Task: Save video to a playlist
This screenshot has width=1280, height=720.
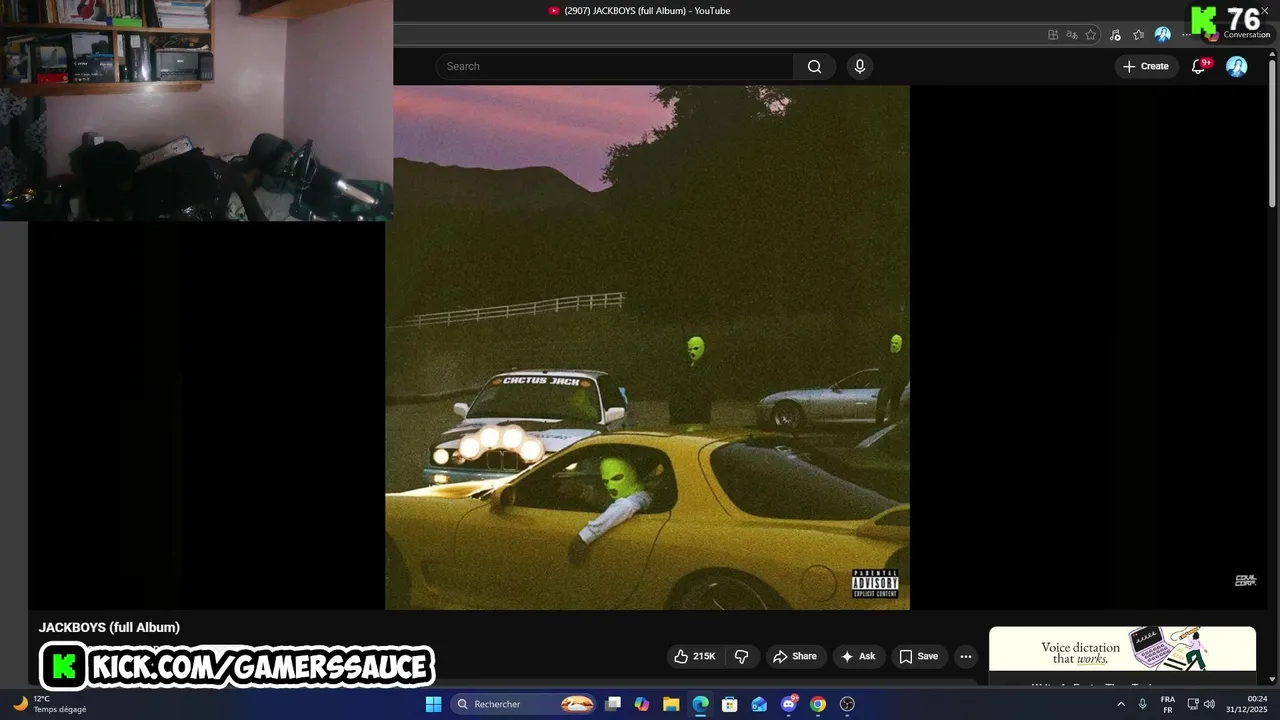Action: tap(918, 656)
